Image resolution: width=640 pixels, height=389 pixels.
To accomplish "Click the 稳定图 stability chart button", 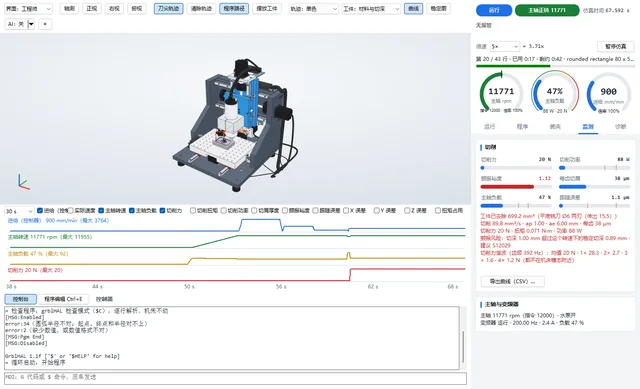I will (x=438, y=9).
